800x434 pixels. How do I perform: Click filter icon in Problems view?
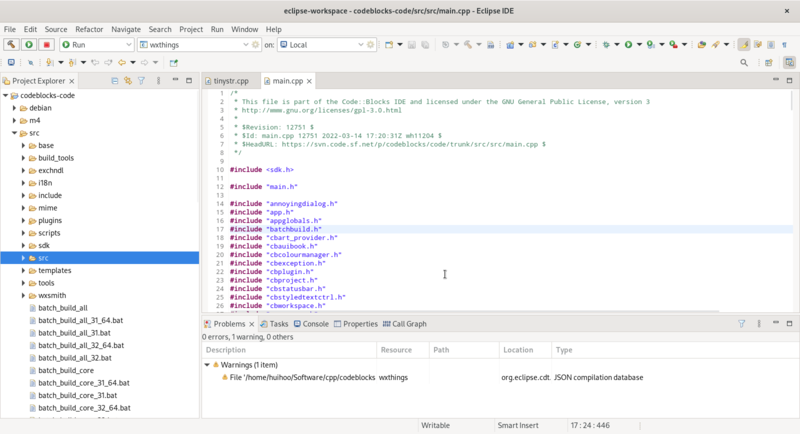[x=742, y=324]
